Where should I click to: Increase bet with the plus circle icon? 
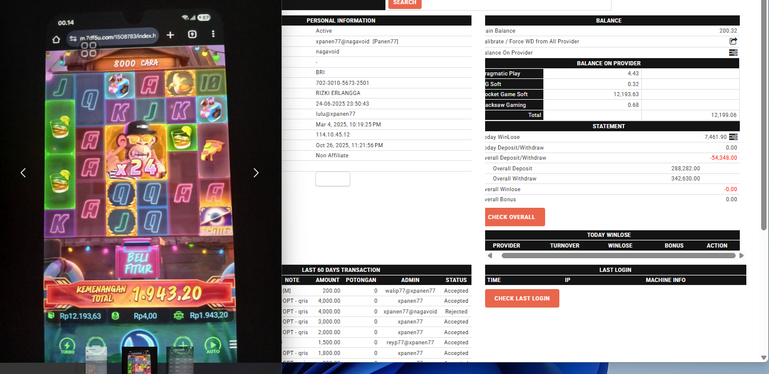[183, 345]
